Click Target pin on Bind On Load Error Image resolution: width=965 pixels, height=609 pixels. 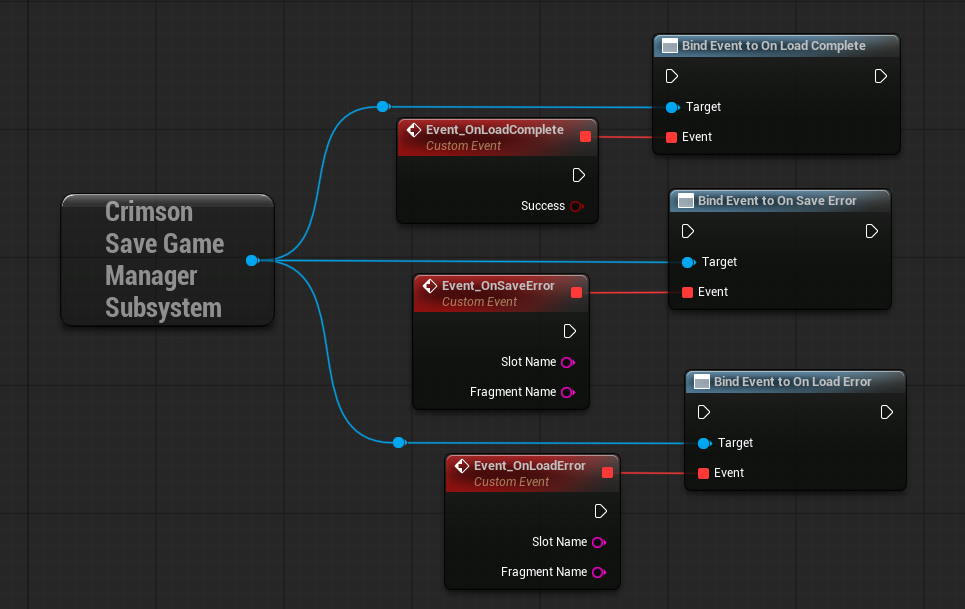(705, 443)
